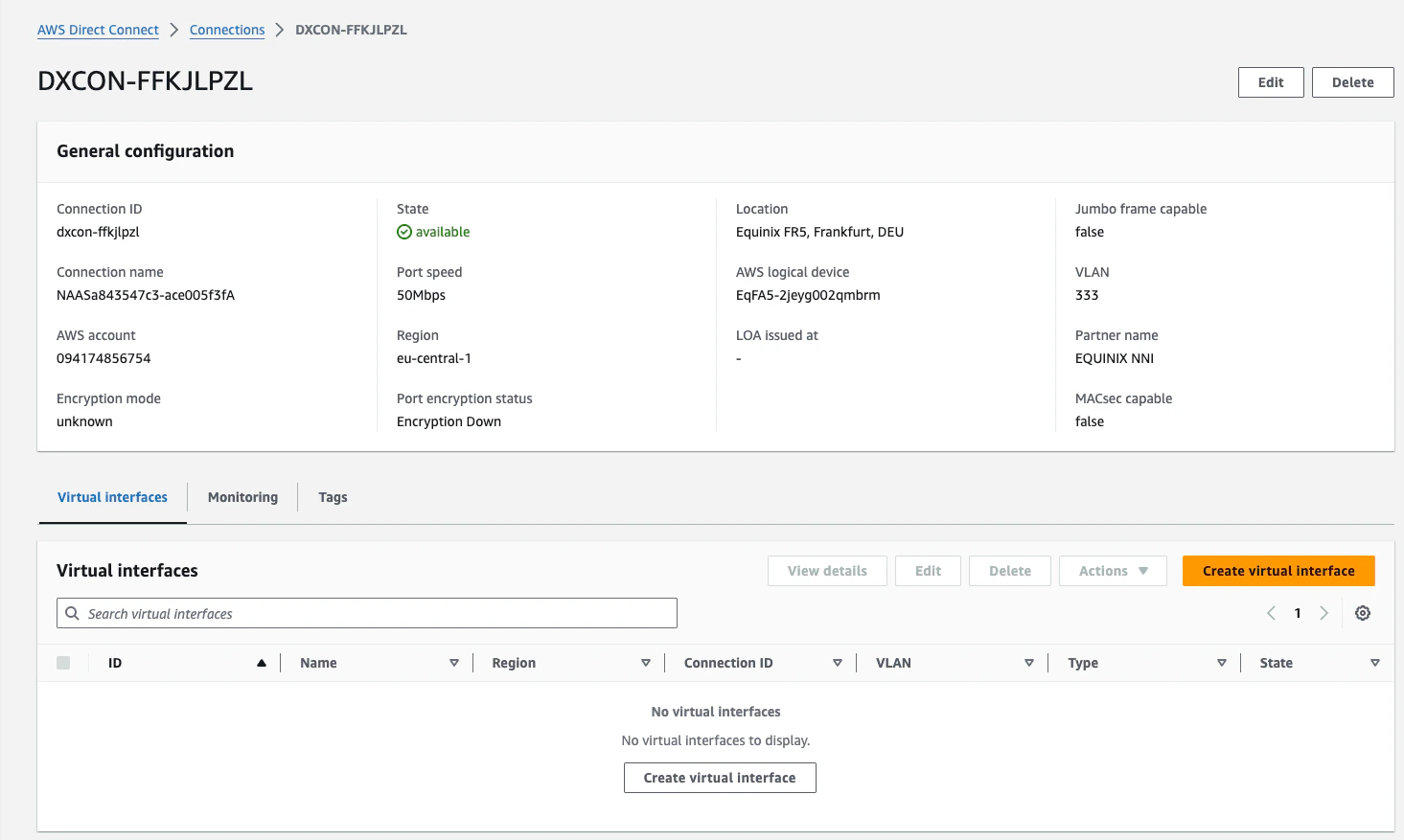
Task: Click the next page arrow for virtual interfaces
Action: tap(1324, 613)
